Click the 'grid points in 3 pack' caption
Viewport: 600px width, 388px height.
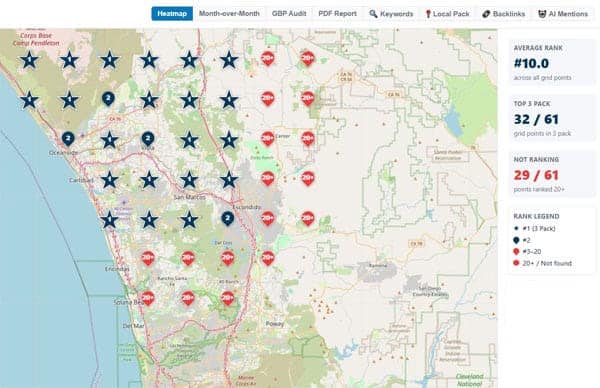pos(542,134)
